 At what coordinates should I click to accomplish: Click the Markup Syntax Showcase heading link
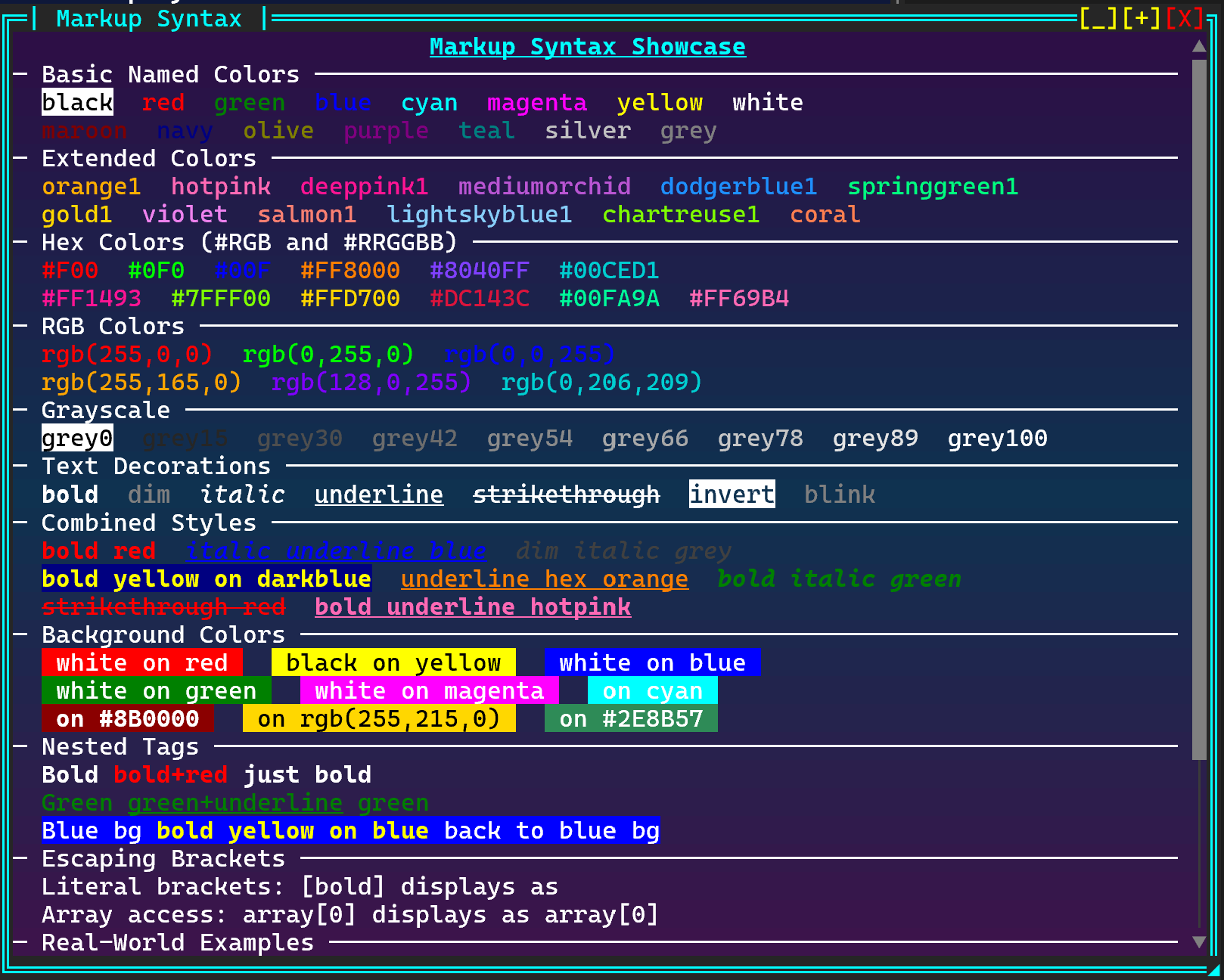(x=587, y=46)
